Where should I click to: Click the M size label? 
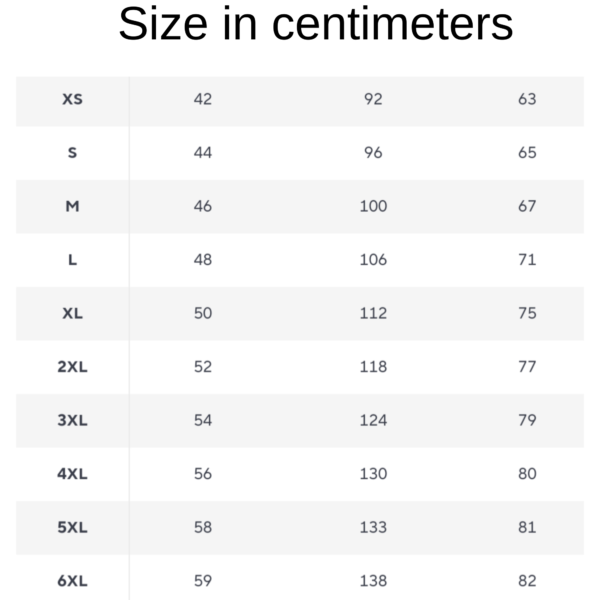(72, 206)
